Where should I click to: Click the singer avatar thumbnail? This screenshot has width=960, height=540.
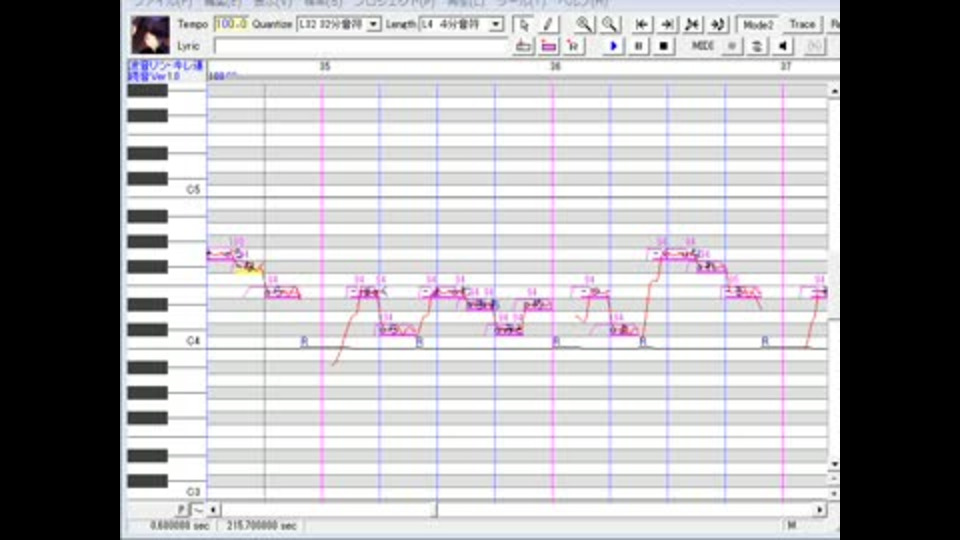[150, 35]
